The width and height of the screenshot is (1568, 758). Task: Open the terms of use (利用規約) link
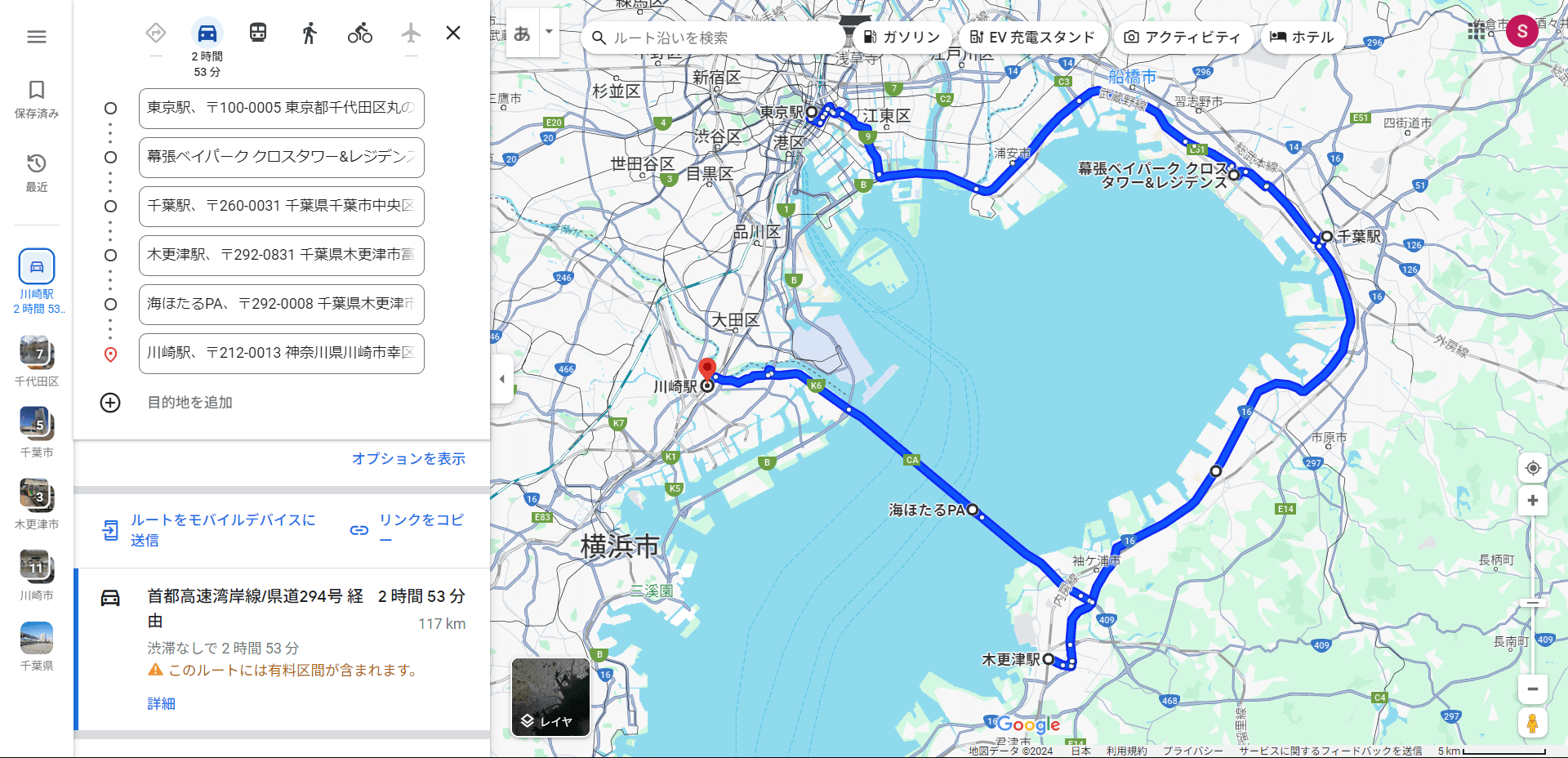tap(1126, 751)
